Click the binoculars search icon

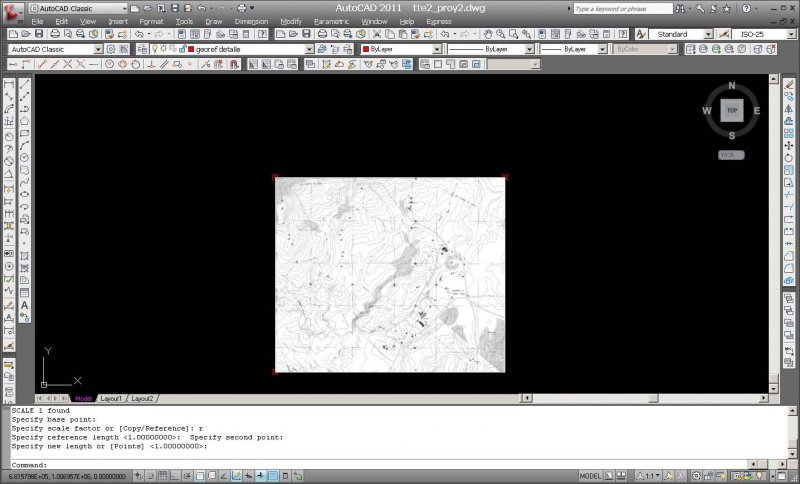coord(680,8)
